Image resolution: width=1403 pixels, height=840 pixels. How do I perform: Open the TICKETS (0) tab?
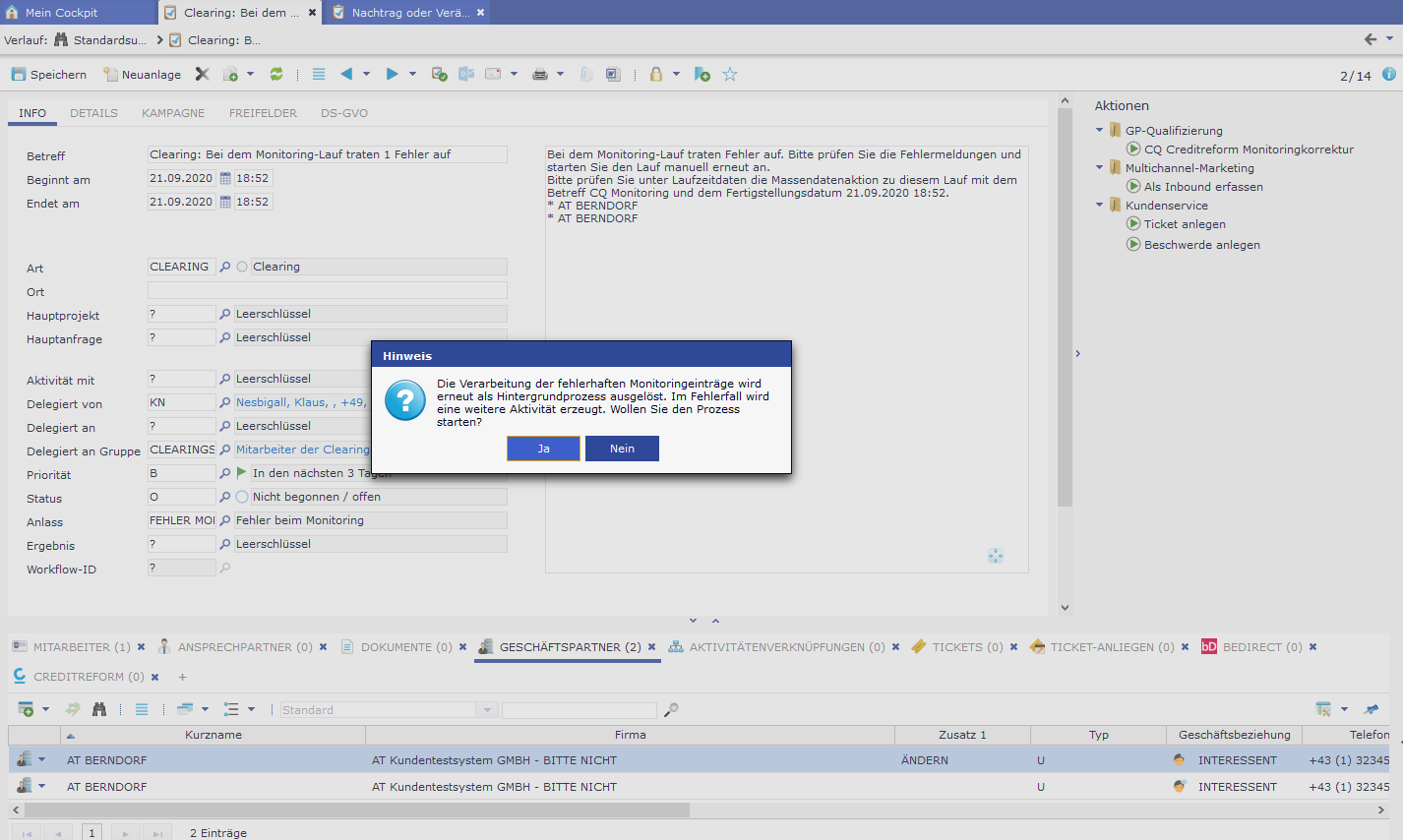966,647
